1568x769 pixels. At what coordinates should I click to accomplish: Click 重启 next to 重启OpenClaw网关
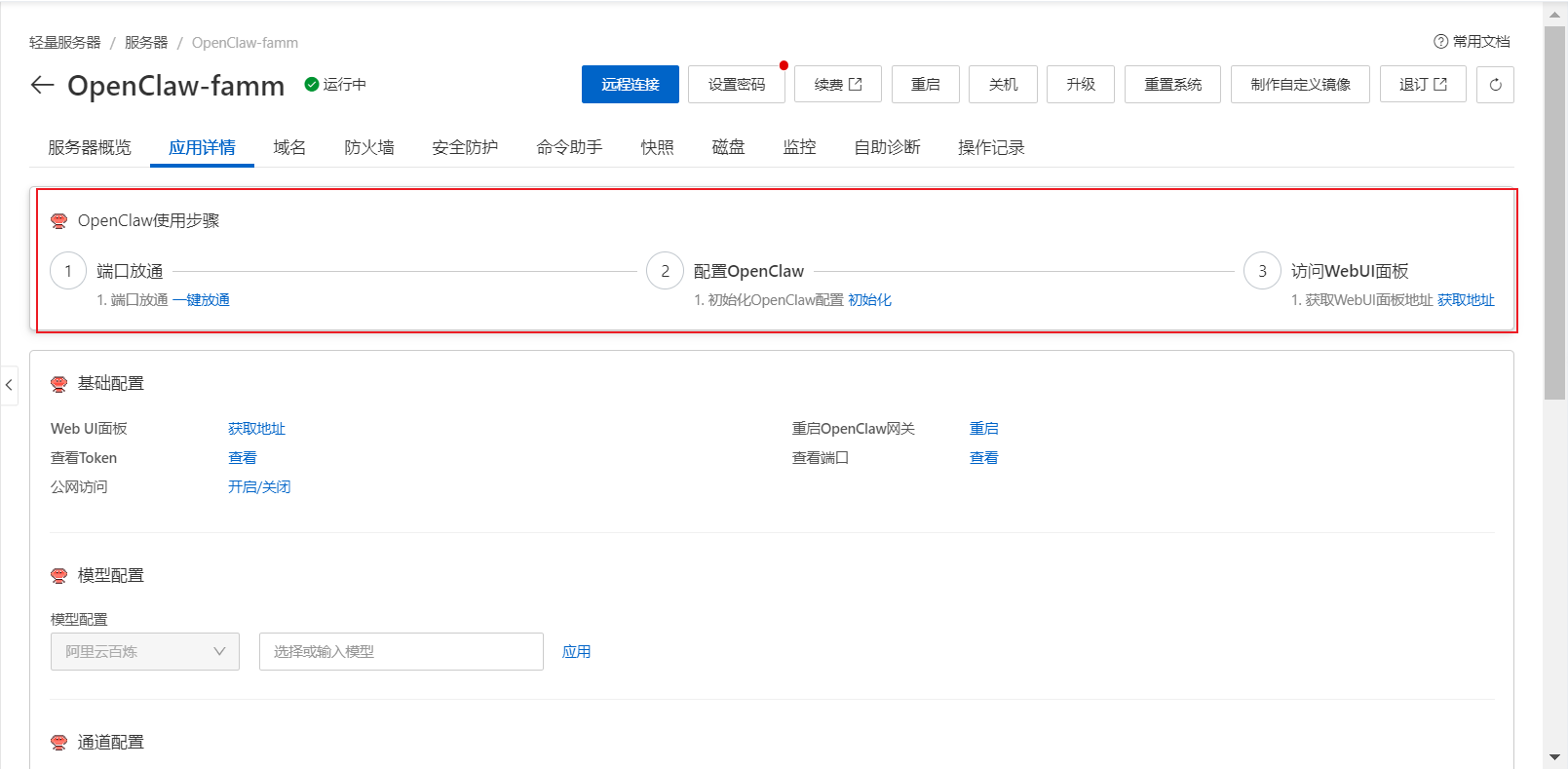coord(984,429)
